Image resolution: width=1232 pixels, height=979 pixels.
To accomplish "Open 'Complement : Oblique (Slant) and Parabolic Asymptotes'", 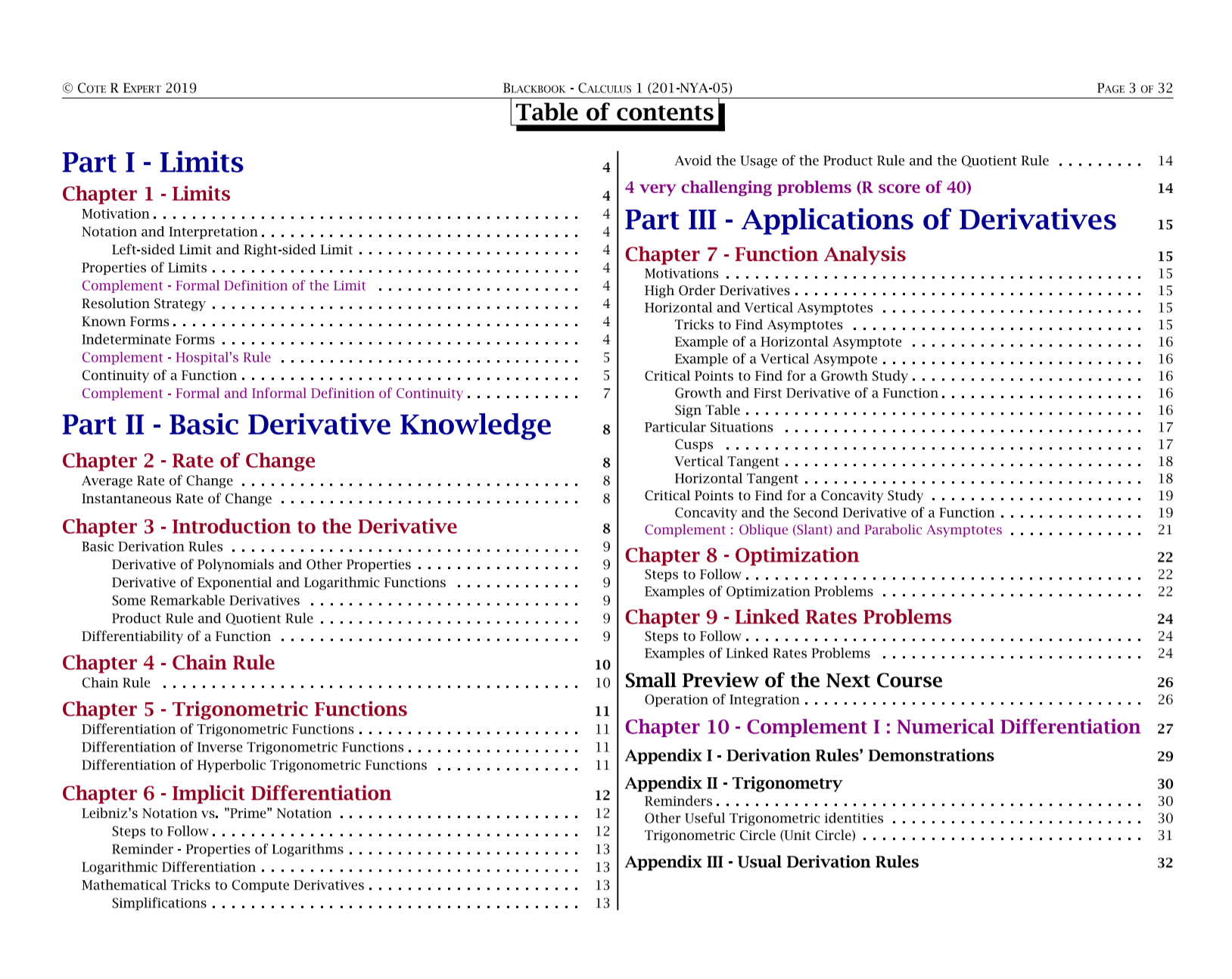I will click(823, 530).
